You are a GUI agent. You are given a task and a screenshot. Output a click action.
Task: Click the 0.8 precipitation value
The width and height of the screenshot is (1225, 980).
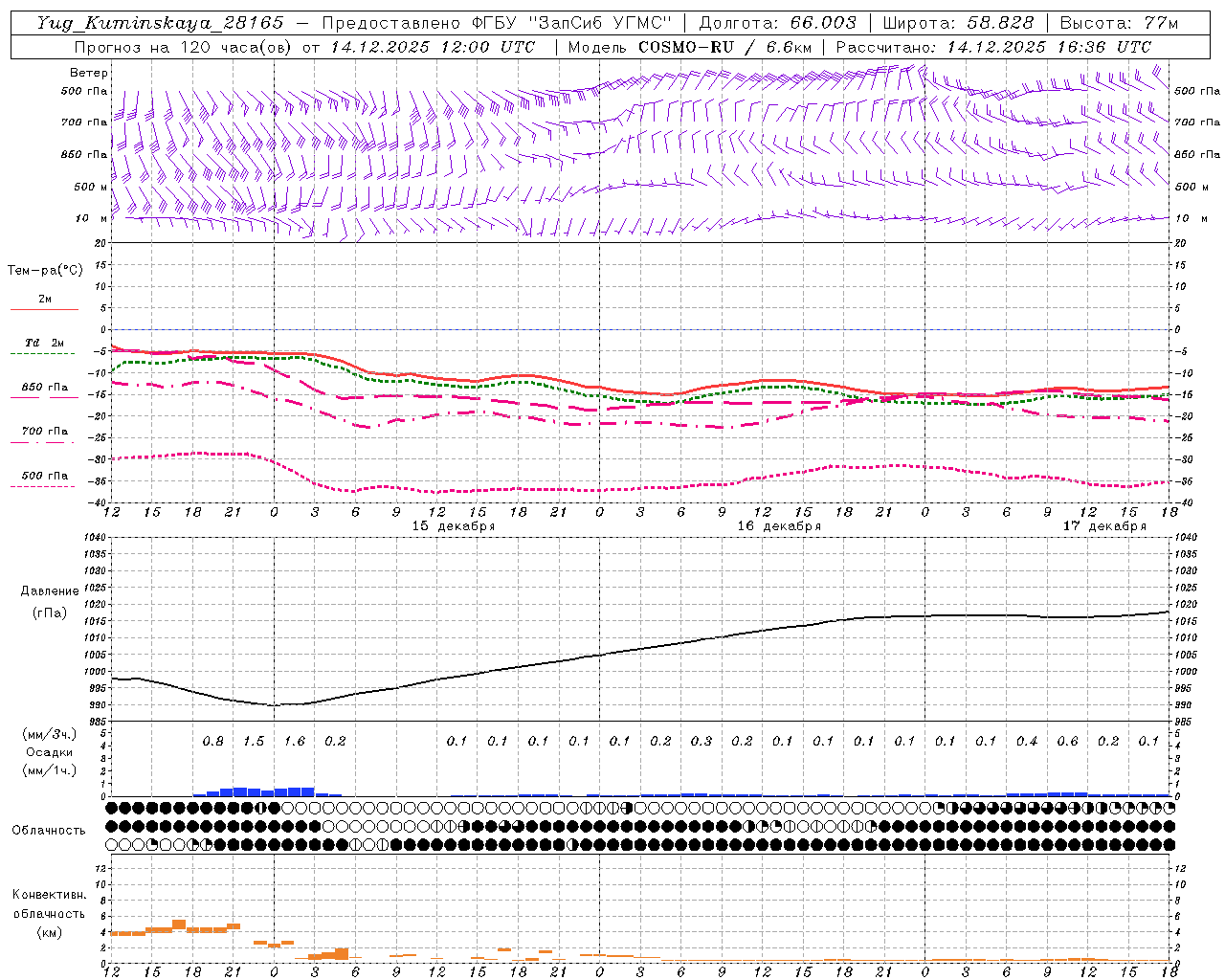(x=213, y=742)
